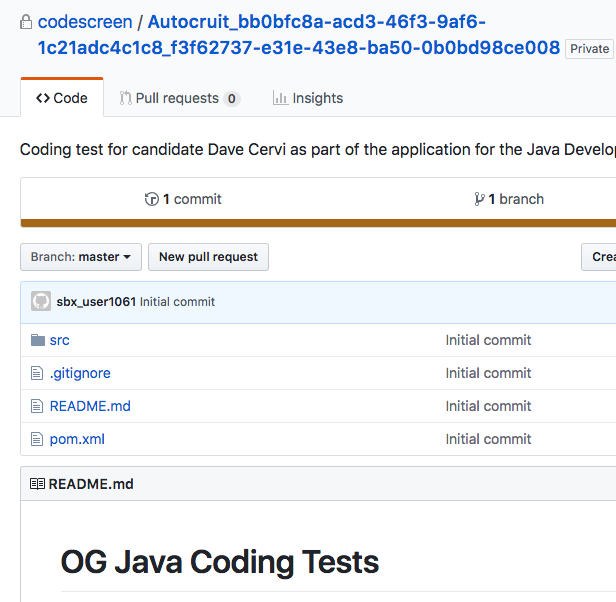Click sbx_user1061 avatar image

coord(41,301)
